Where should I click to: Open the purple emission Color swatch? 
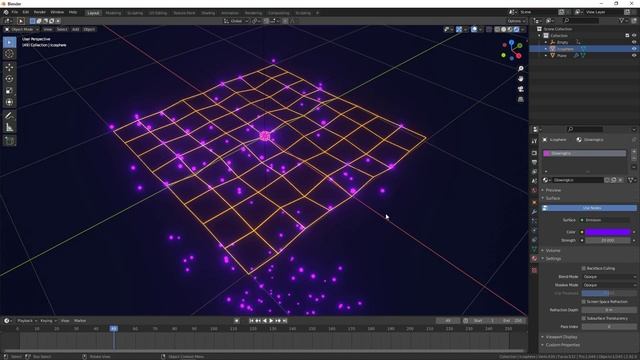coord(608,232)
